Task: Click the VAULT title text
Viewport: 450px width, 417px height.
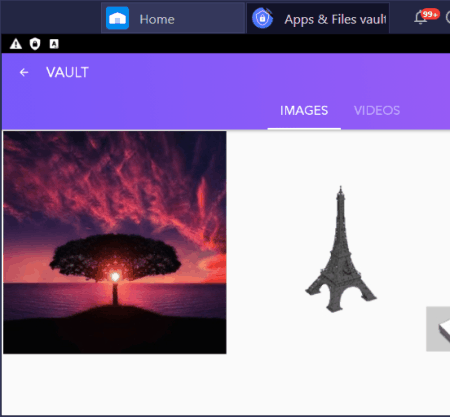Action: pyautogui.click(x=67, y=72)
